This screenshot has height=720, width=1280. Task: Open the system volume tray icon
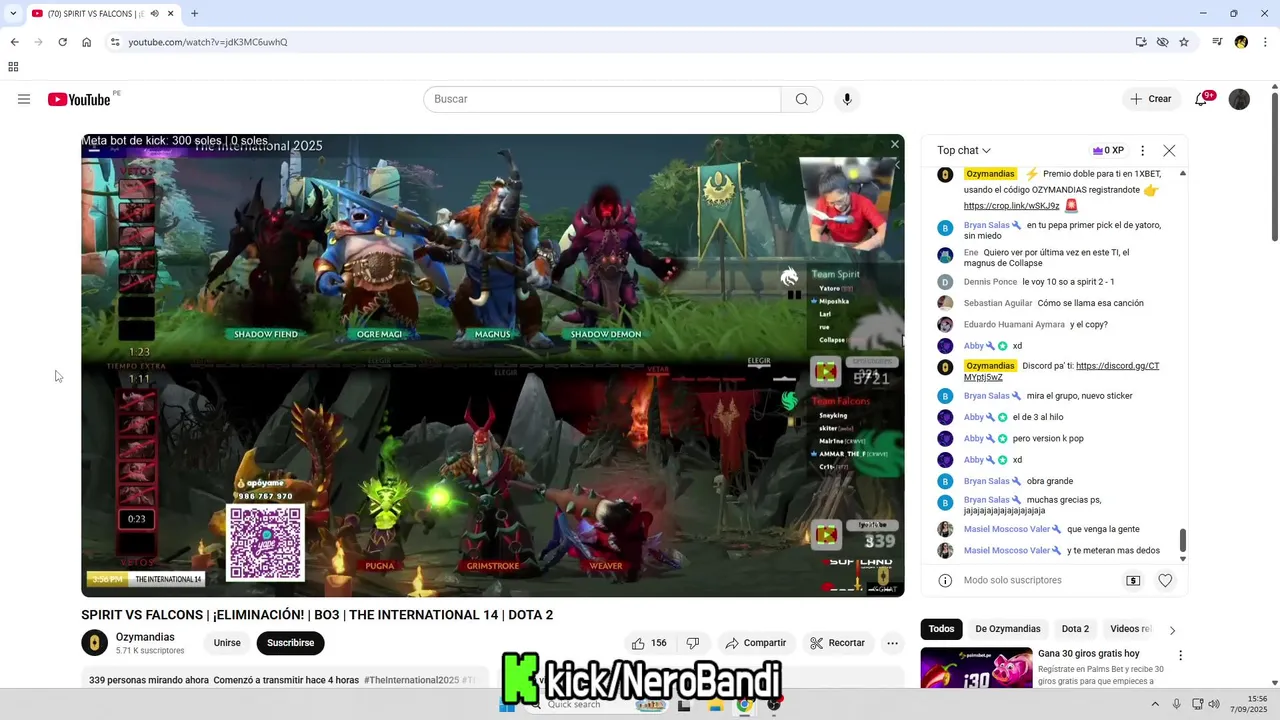coord(1214,705)
